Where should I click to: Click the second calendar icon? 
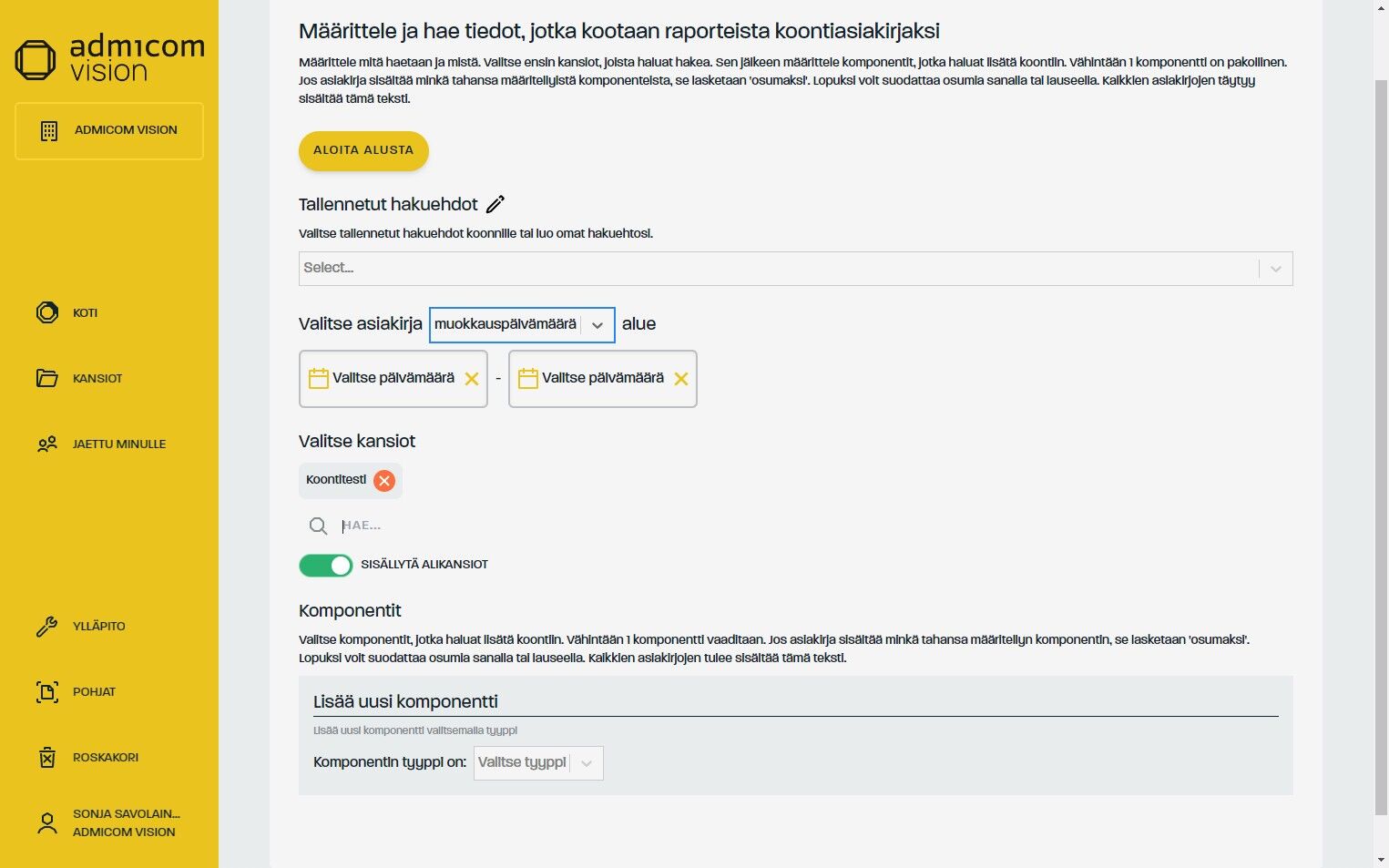(x=528, y=378)
